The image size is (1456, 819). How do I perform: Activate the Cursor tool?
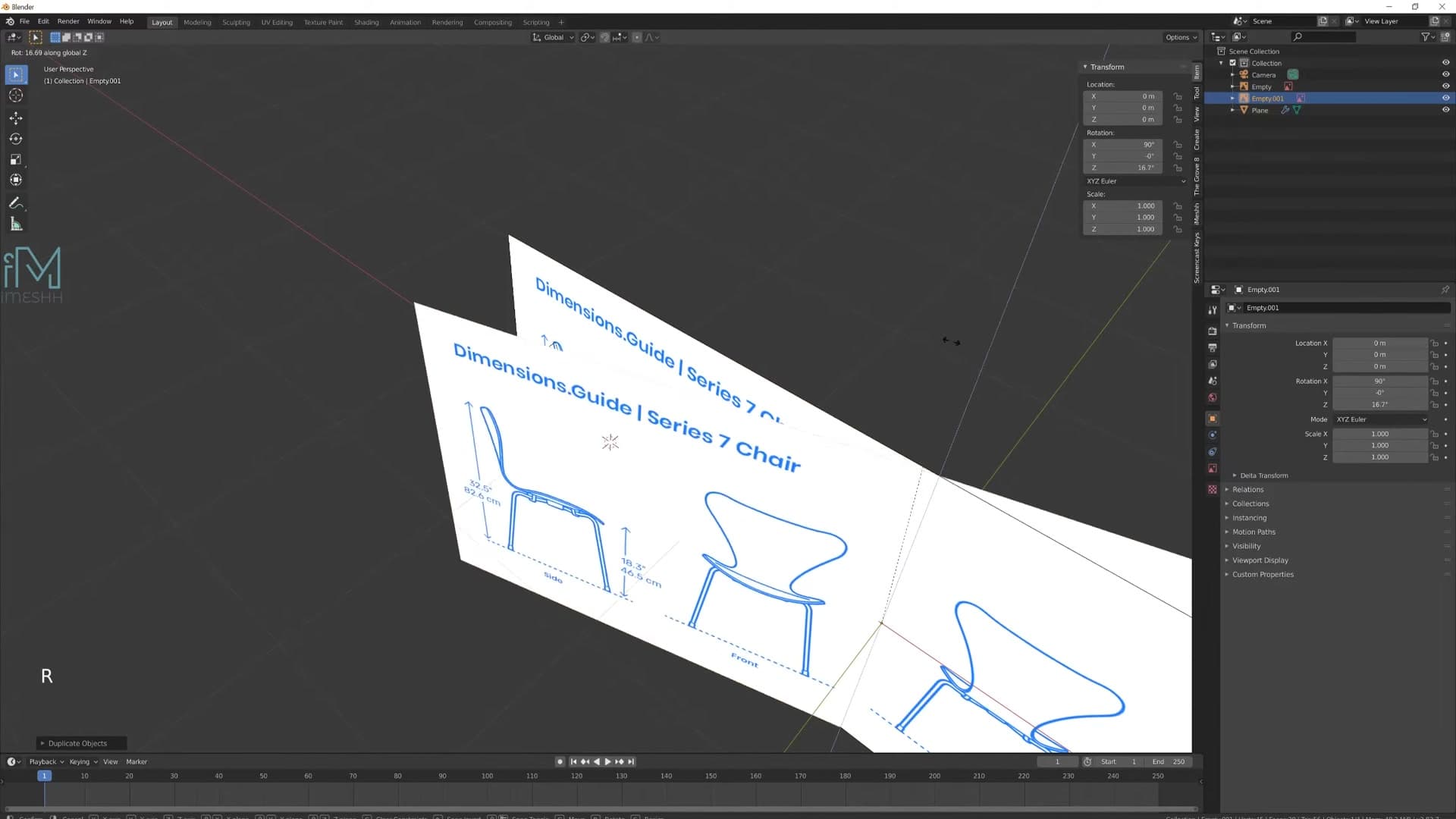pos(16,96)
